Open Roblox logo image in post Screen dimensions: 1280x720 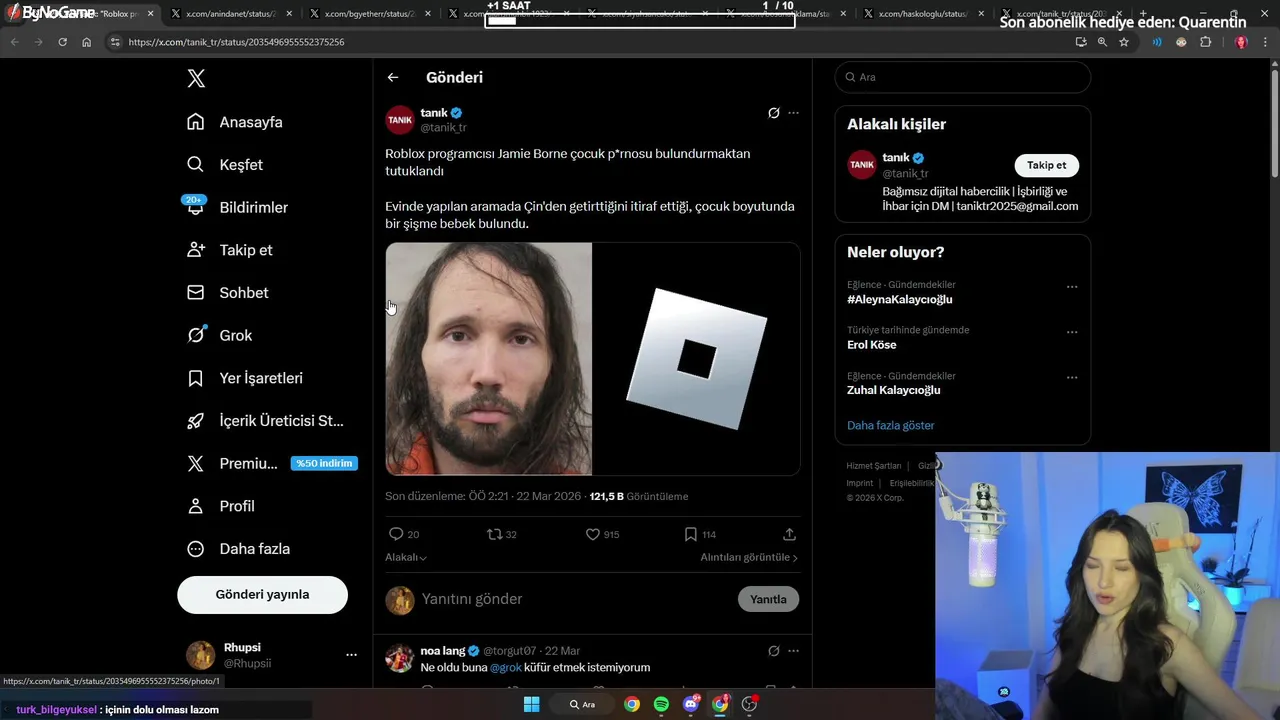tap(697, 358)
